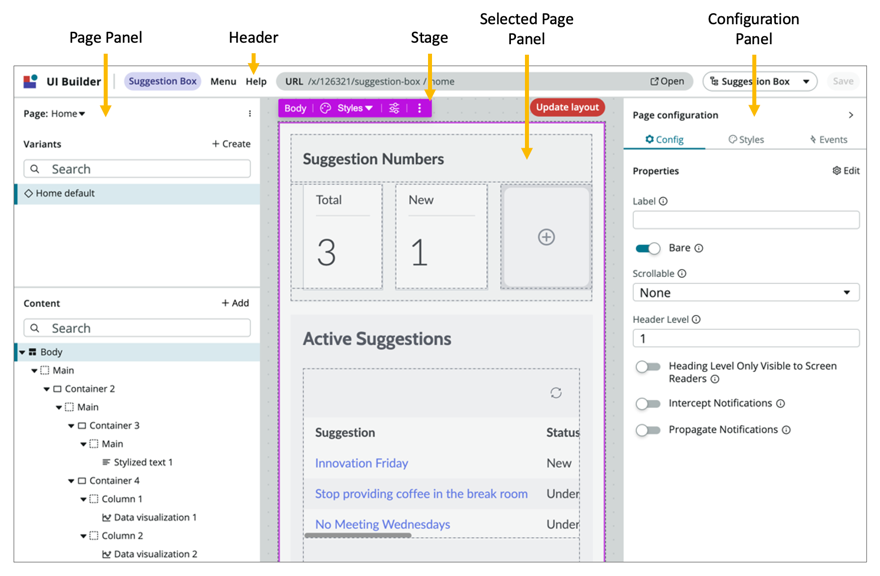Switch to the Events tab
This screenshot has width=880, height=576.
830,139
